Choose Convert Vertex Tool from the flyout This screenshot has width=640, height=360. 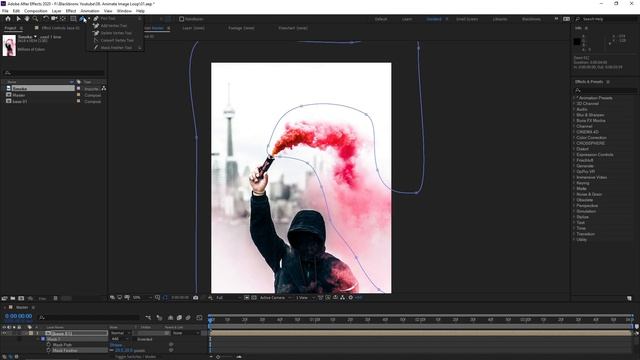click(117, 40)
